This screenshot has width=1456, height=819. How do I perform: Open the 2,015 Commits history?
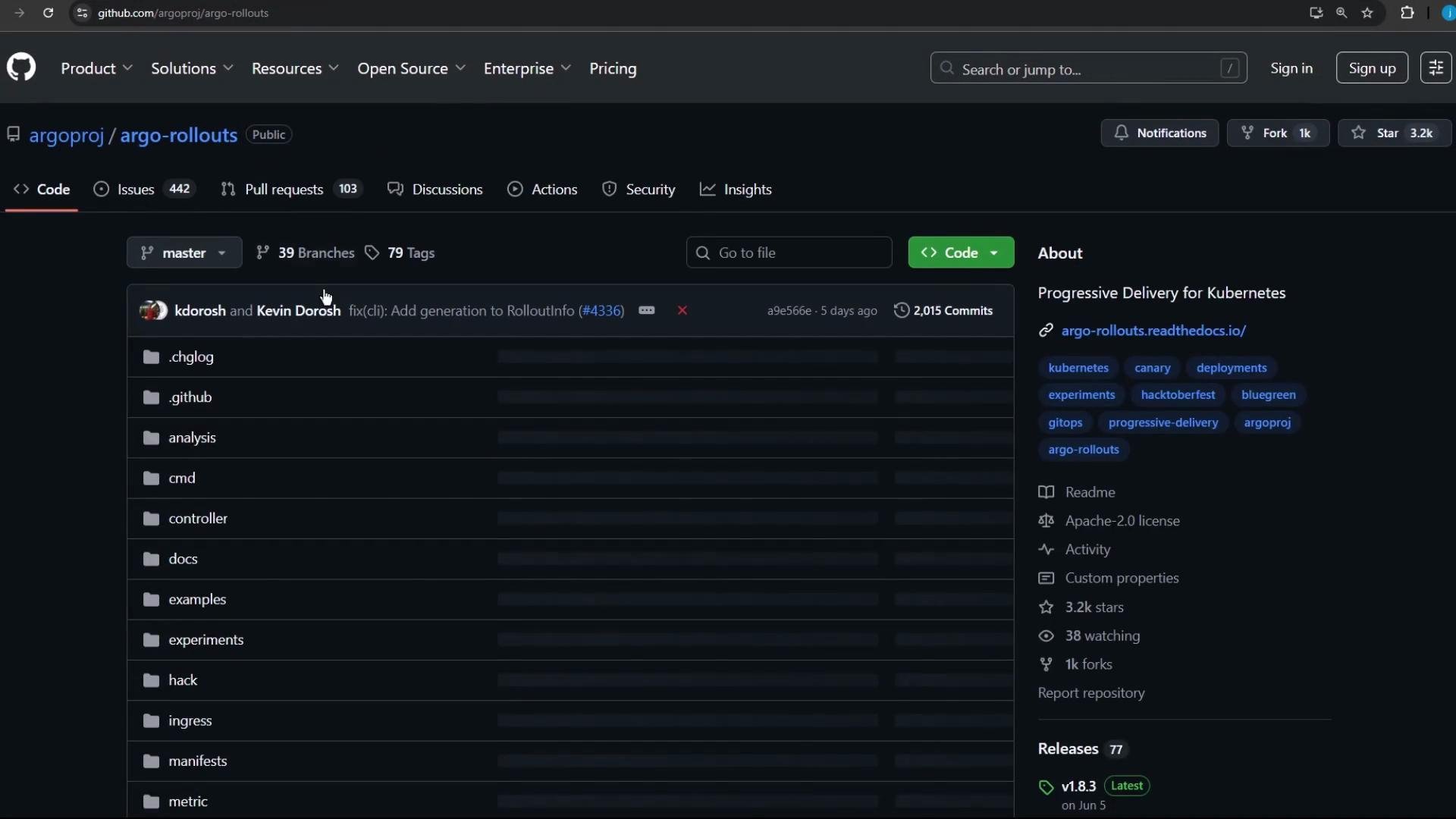943,310
